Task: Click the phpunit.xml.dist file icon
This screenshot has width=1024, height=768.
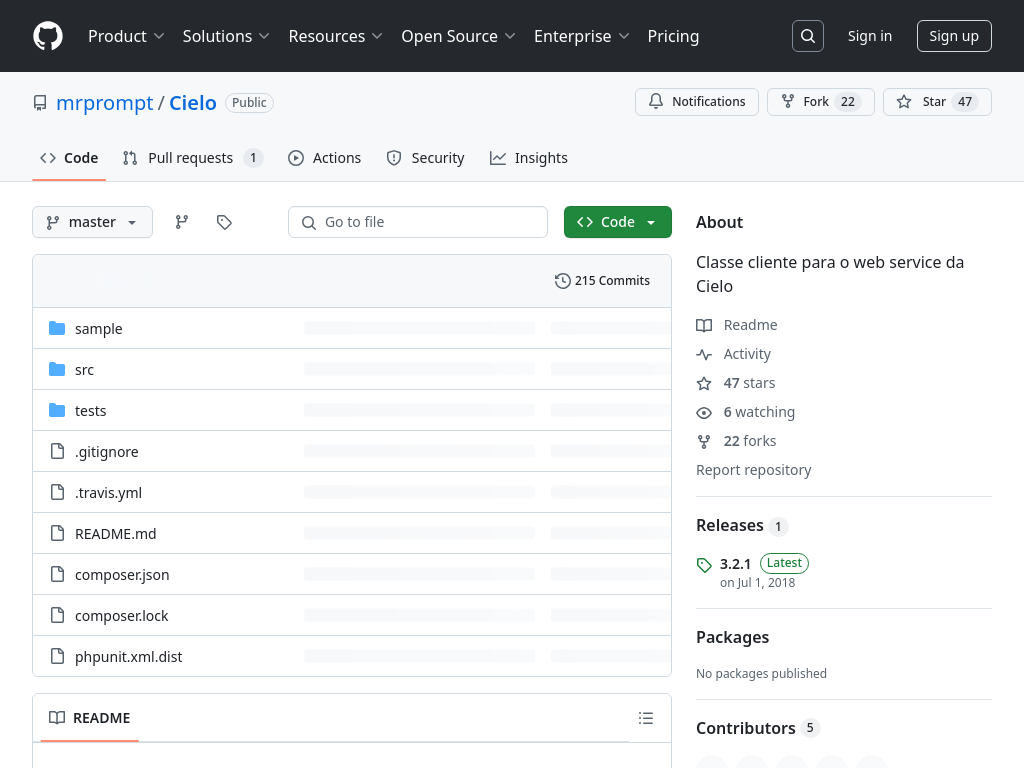Action: tap(57, 656)
